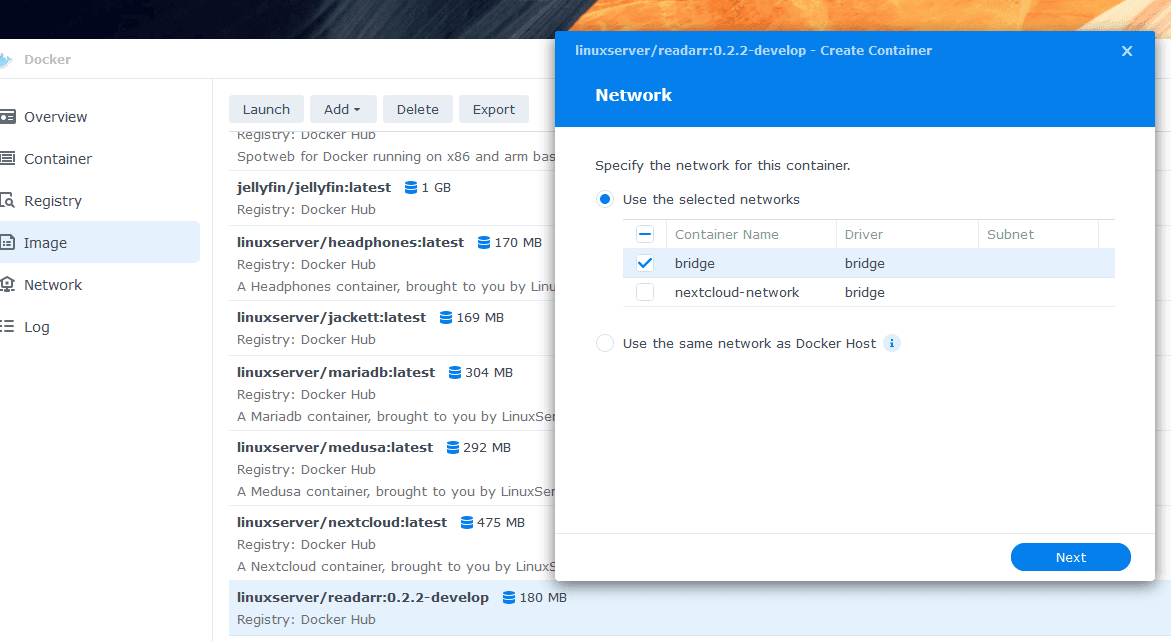Click Next in the Create Container dialog
Viewport: 1171px width, 642px height.
click(x=1070, y=557)
